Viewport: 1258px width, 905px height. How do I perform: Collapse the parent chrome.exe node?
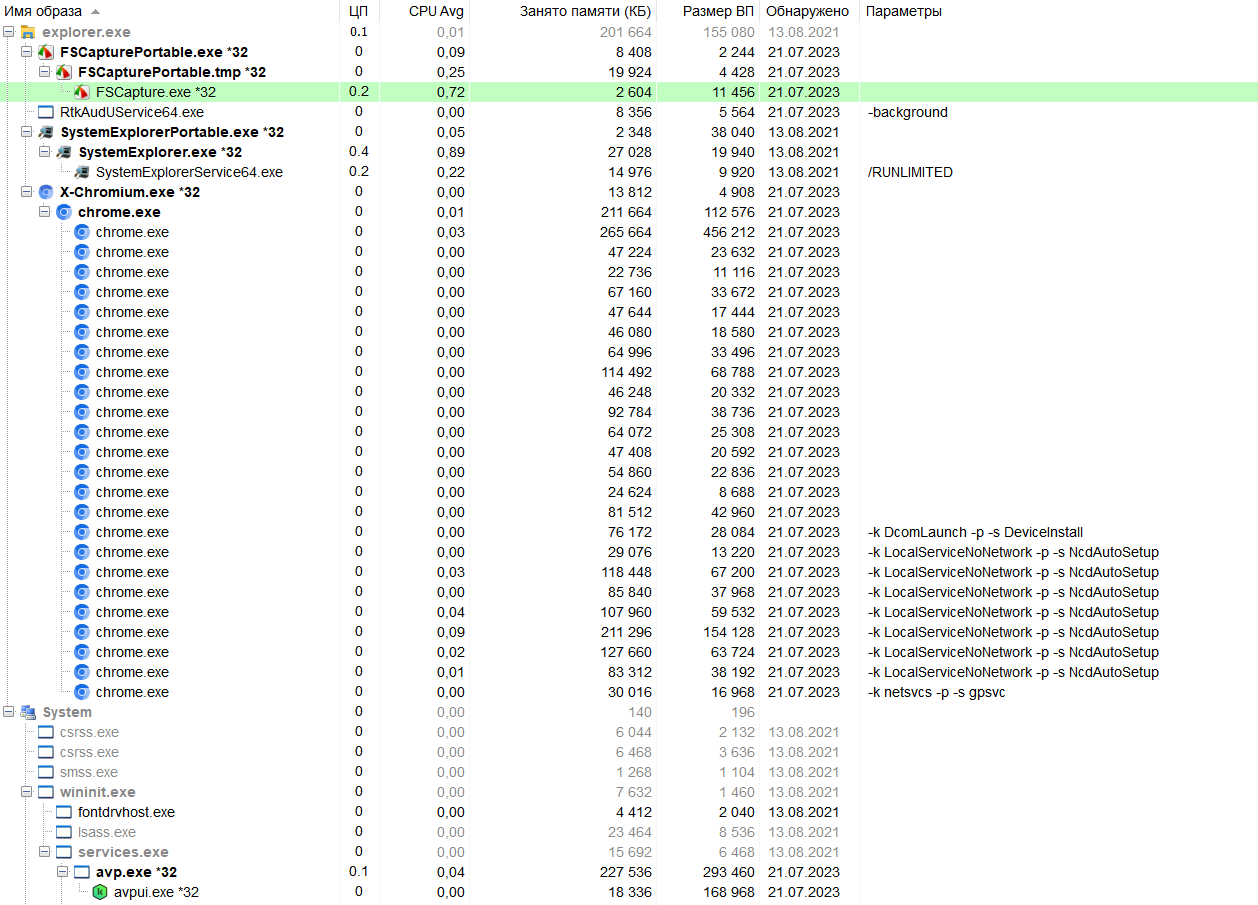(45, 212)
